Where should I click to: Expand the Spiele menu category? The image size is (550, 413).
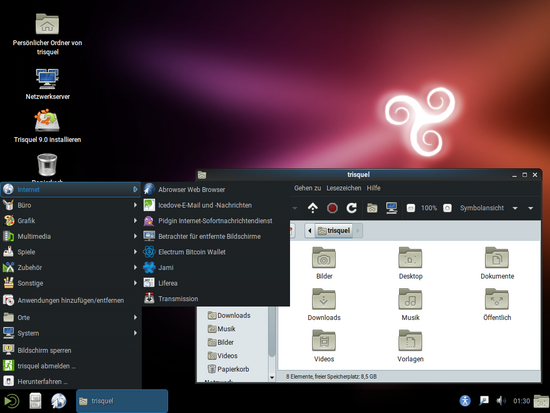tap(71, 252)
